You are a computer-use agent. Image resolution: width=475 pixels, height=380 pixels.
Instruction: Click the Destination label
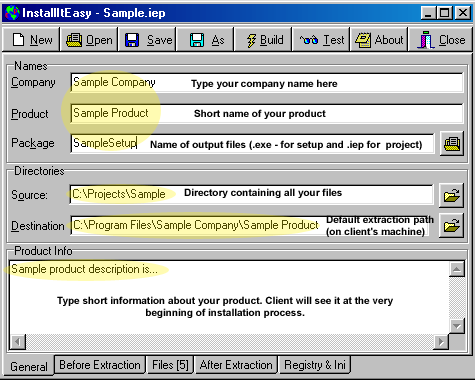[38, 226]
